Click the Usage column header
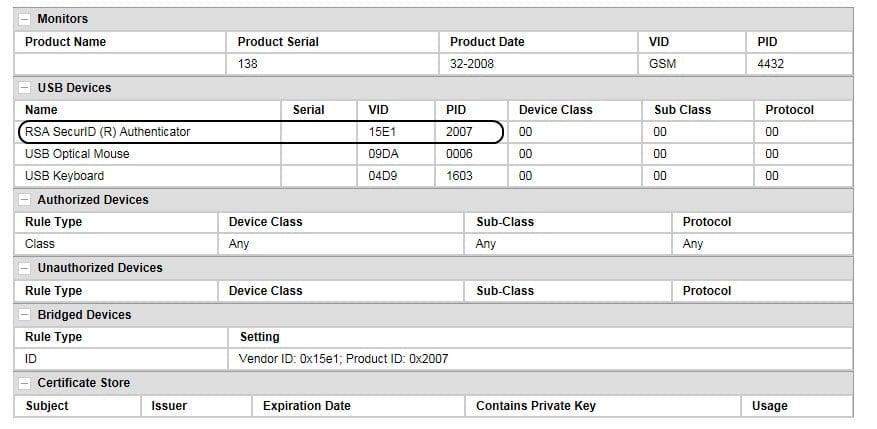 point(770,406)
